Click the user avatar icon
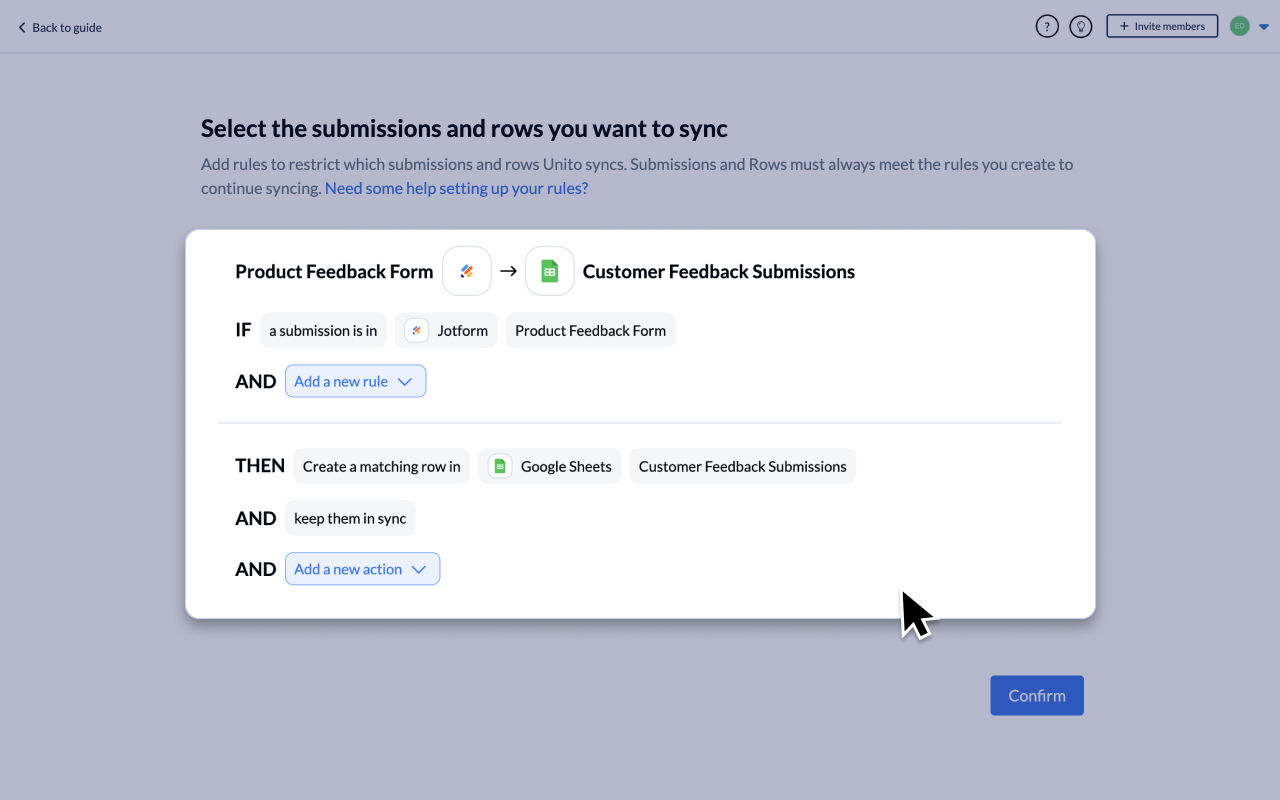The height and width of the screenshot is (800, 1280). coord(1239,26)
